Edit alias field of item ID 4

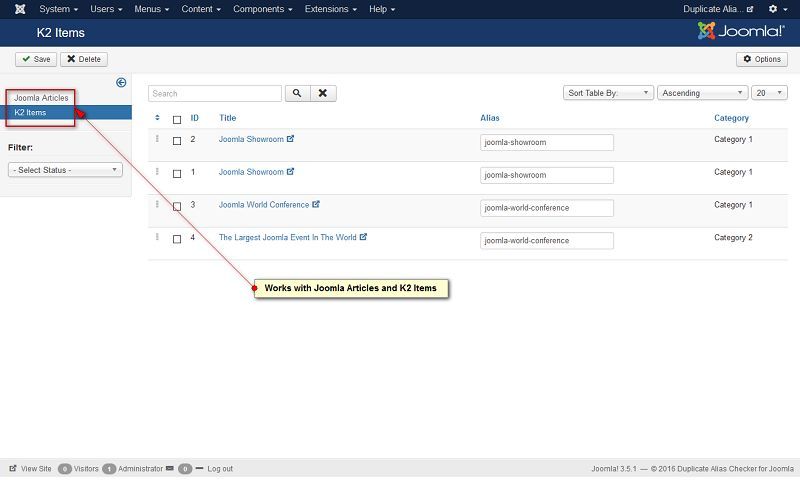[546, 240]
